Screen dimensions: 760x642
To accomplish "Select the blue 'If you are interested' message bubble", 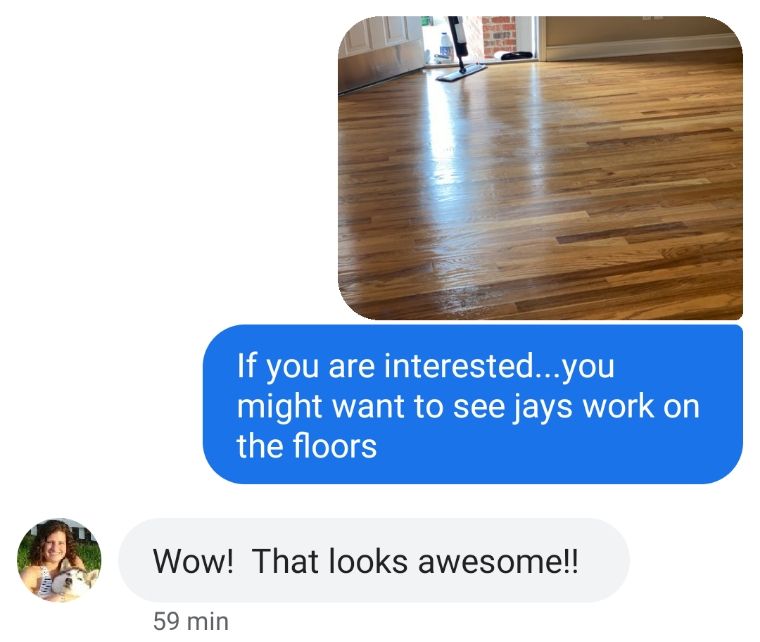I will tap(473, 404).
